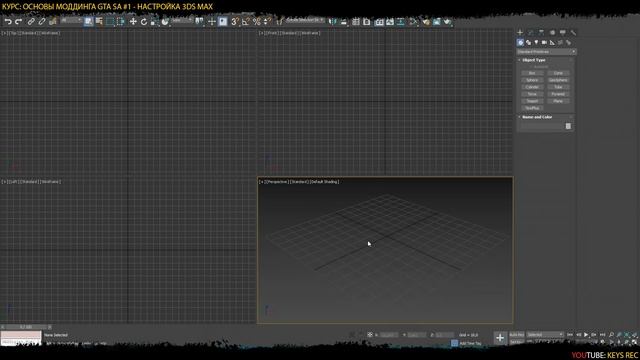
Task: Toggle the Layer Explorer icon
Action: click(x=367, y=21)
